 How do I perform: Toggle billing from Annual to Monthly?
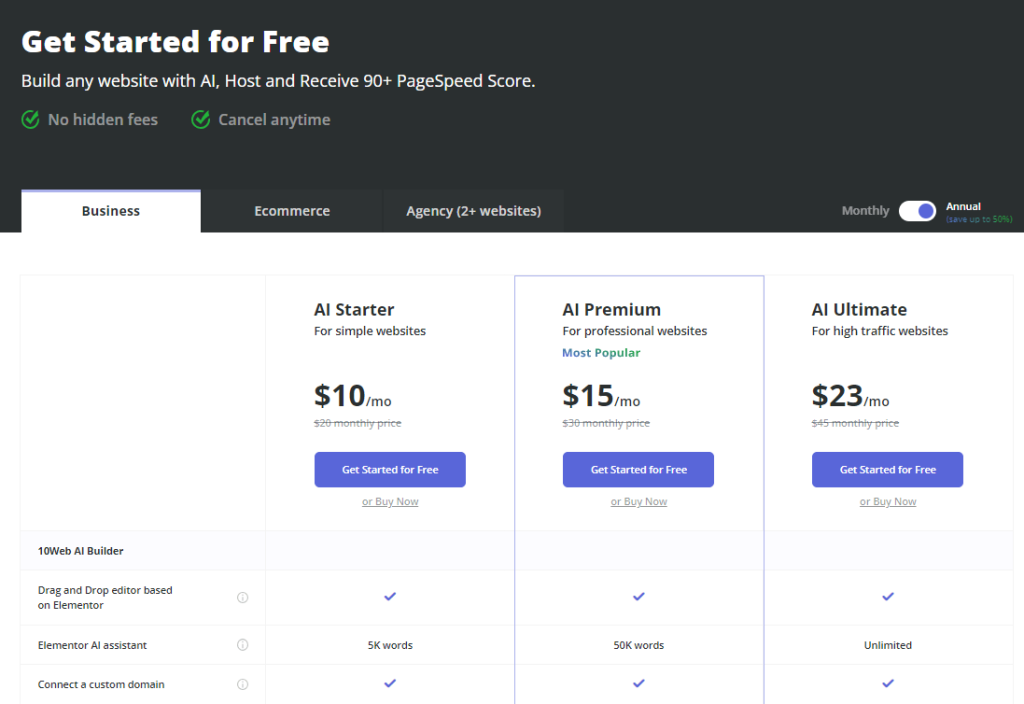coord(917,210)
